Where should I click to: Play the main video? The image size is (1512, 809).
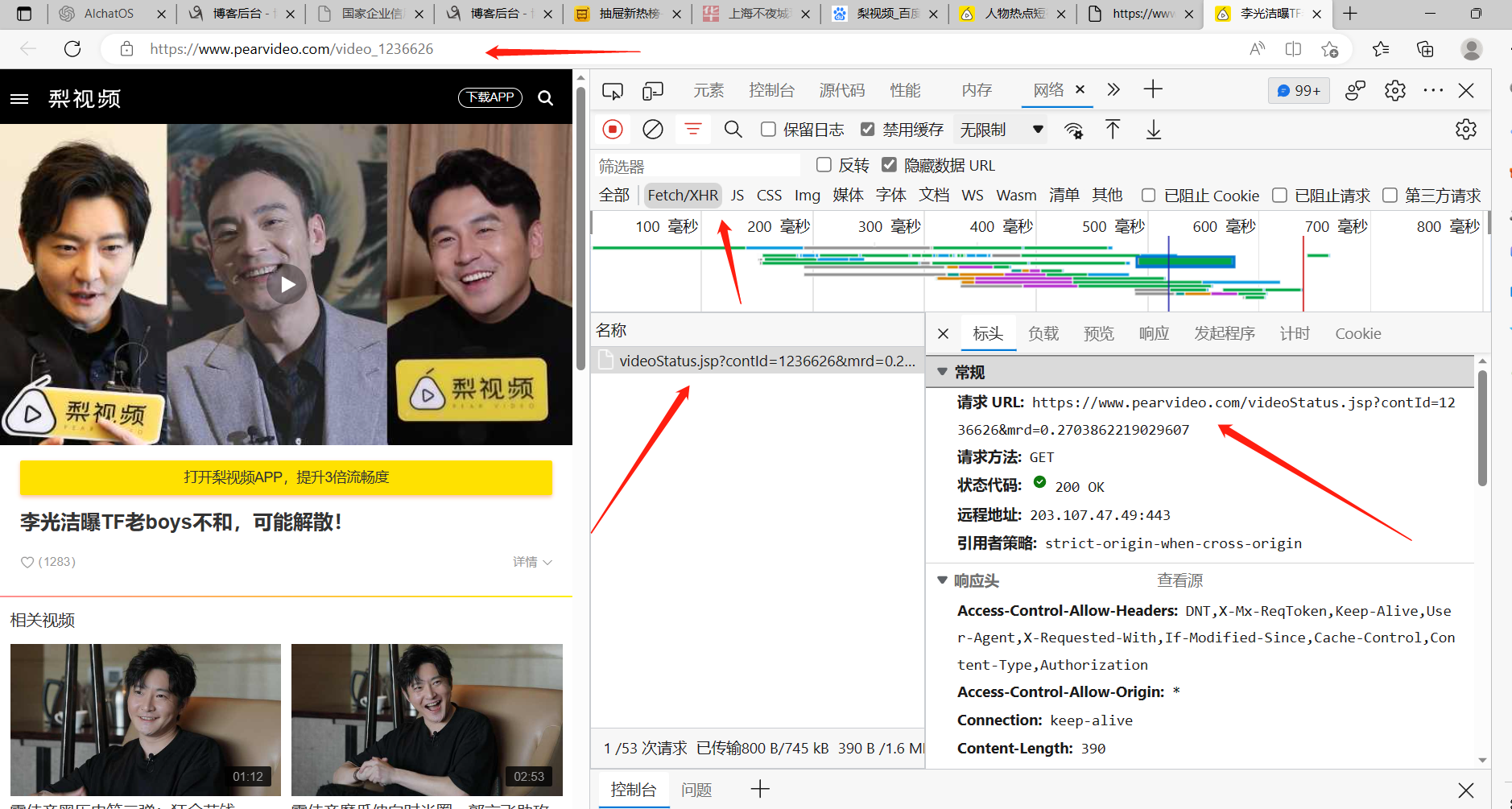pos(287,284)
